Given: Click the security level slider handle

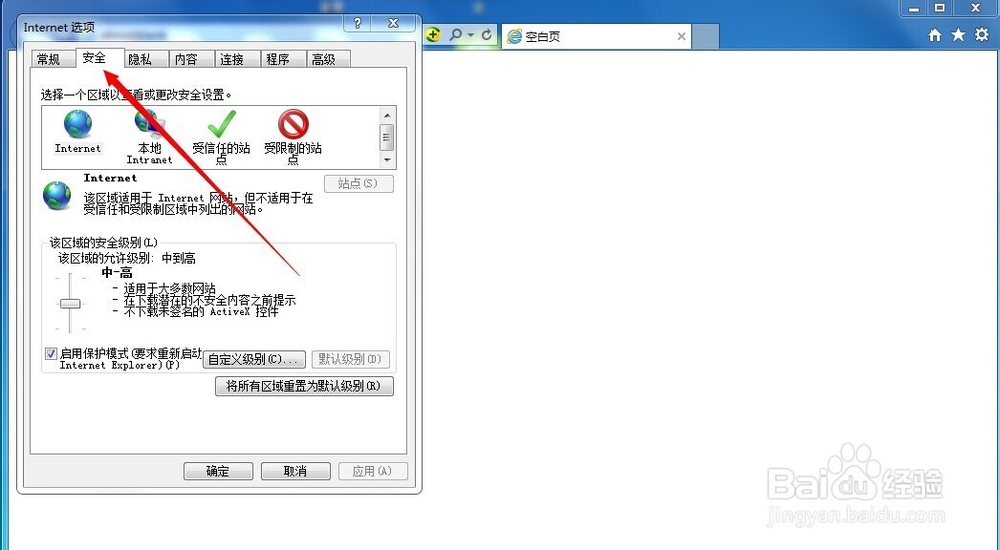Looking at the screenshot, I should pyautogui.click(x=70, y=304).
